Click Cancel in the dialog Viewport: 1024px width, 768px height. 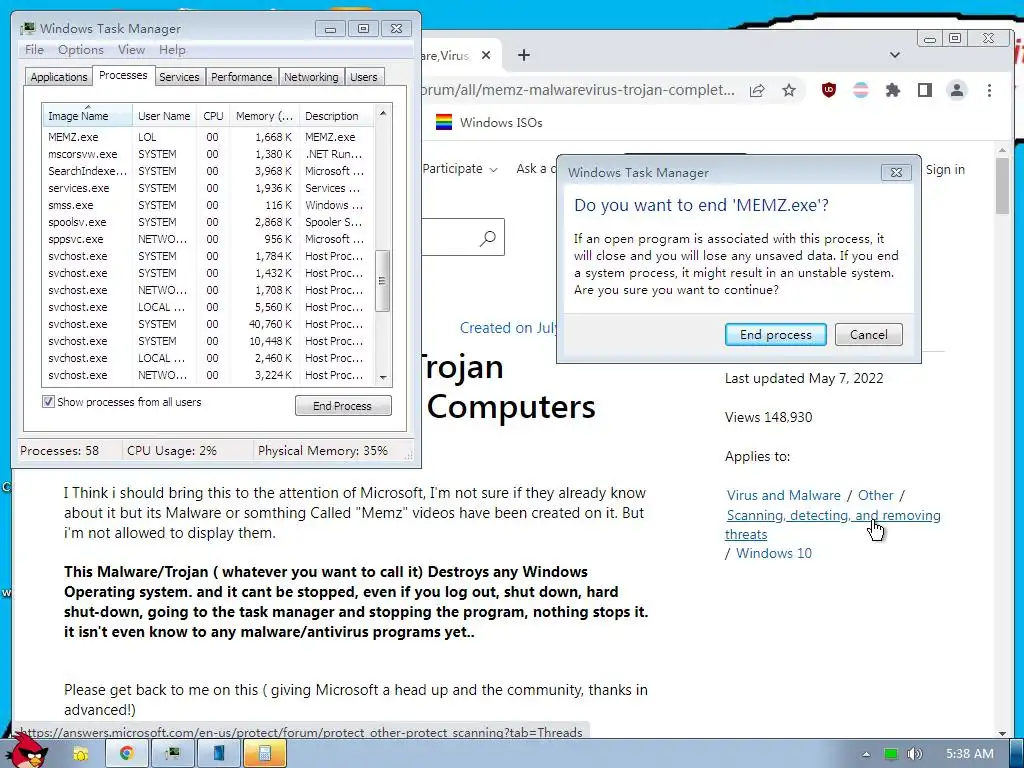pos(869,334)
